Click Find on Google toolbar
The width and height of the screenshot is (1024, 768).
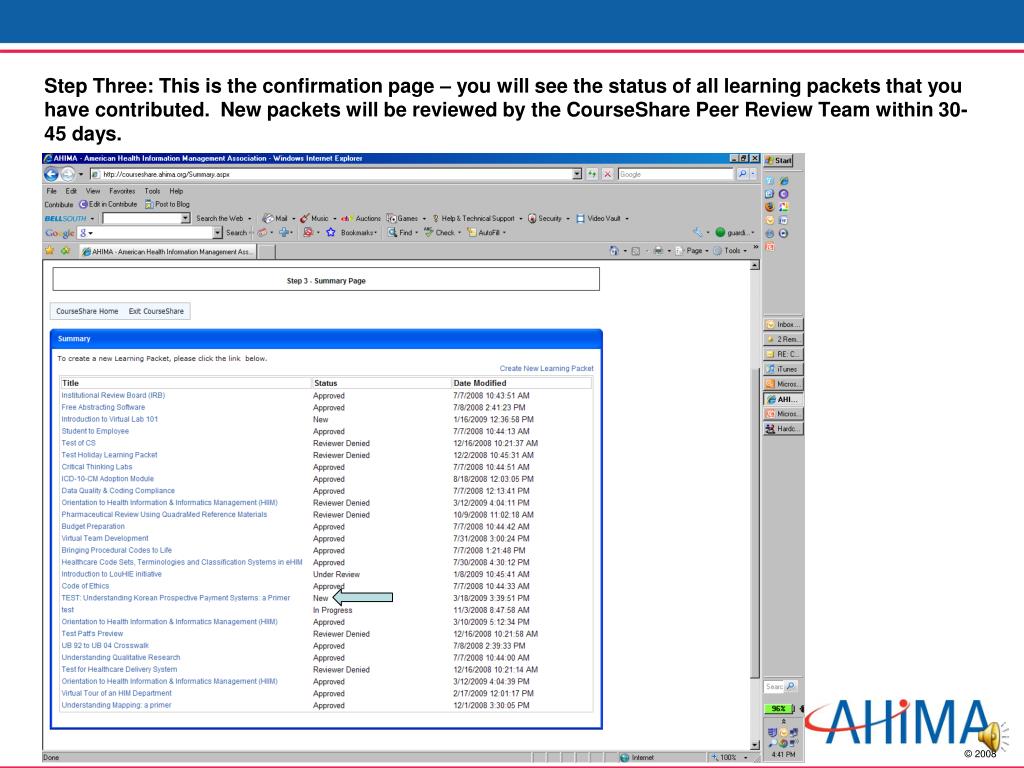pyautogui.click(x=400, y=232)
